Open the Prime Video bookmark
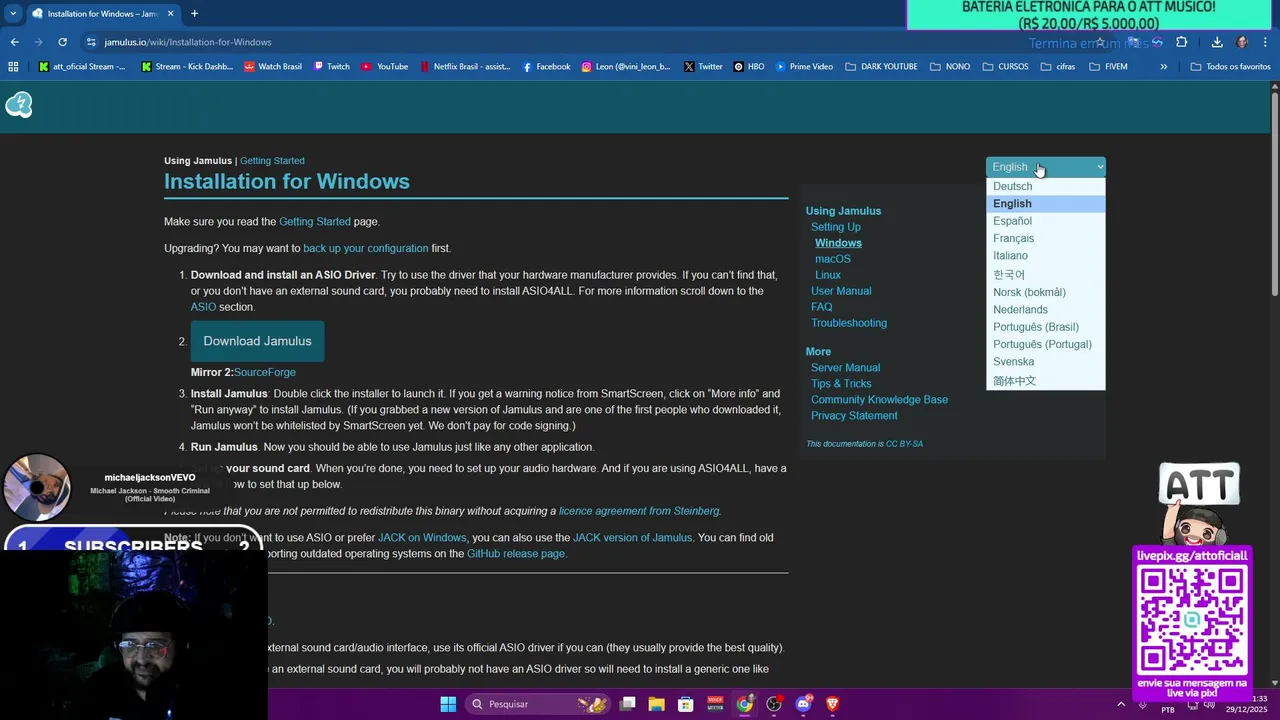The width and height of the screenshot is (1280, 720). [x=804, y=67]
